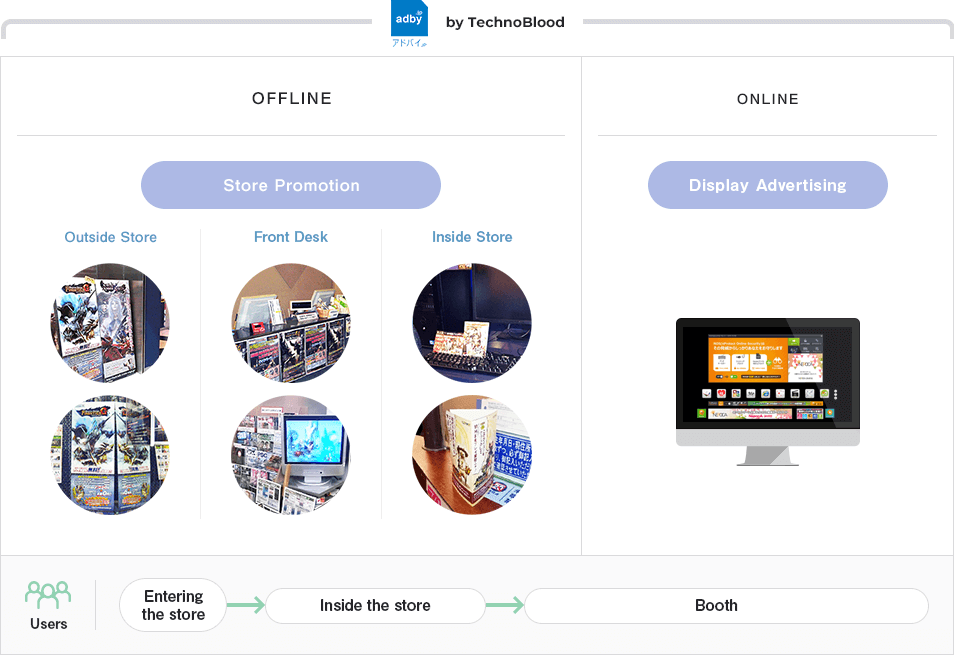The width and height of the screenshot is (954, 655).
Task: Select the Front Desk label
Action: coord(291,237)
